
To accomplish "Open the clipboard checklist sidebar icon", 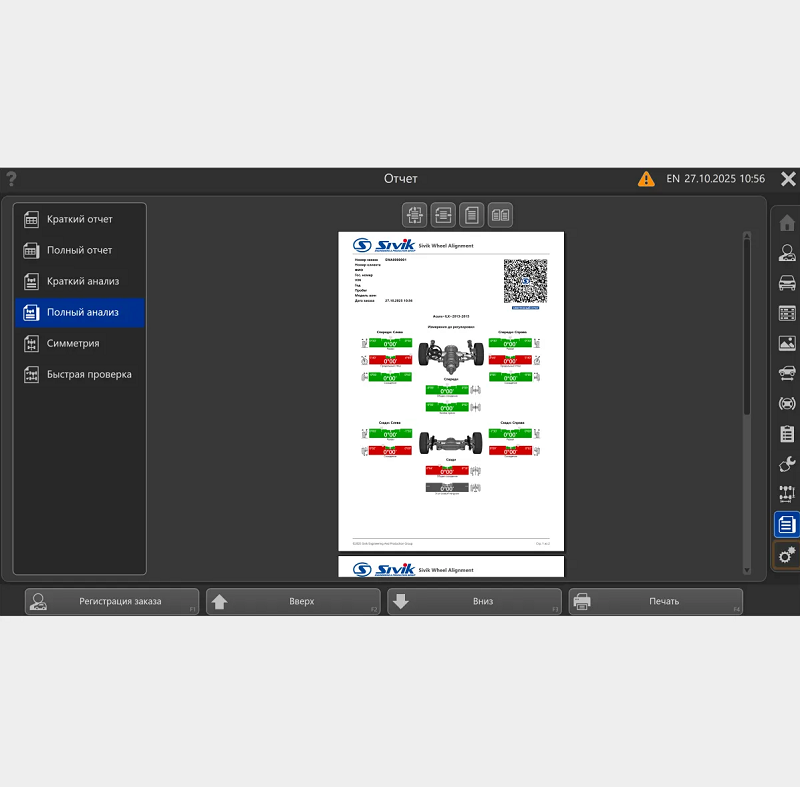I will pos(787,434).
